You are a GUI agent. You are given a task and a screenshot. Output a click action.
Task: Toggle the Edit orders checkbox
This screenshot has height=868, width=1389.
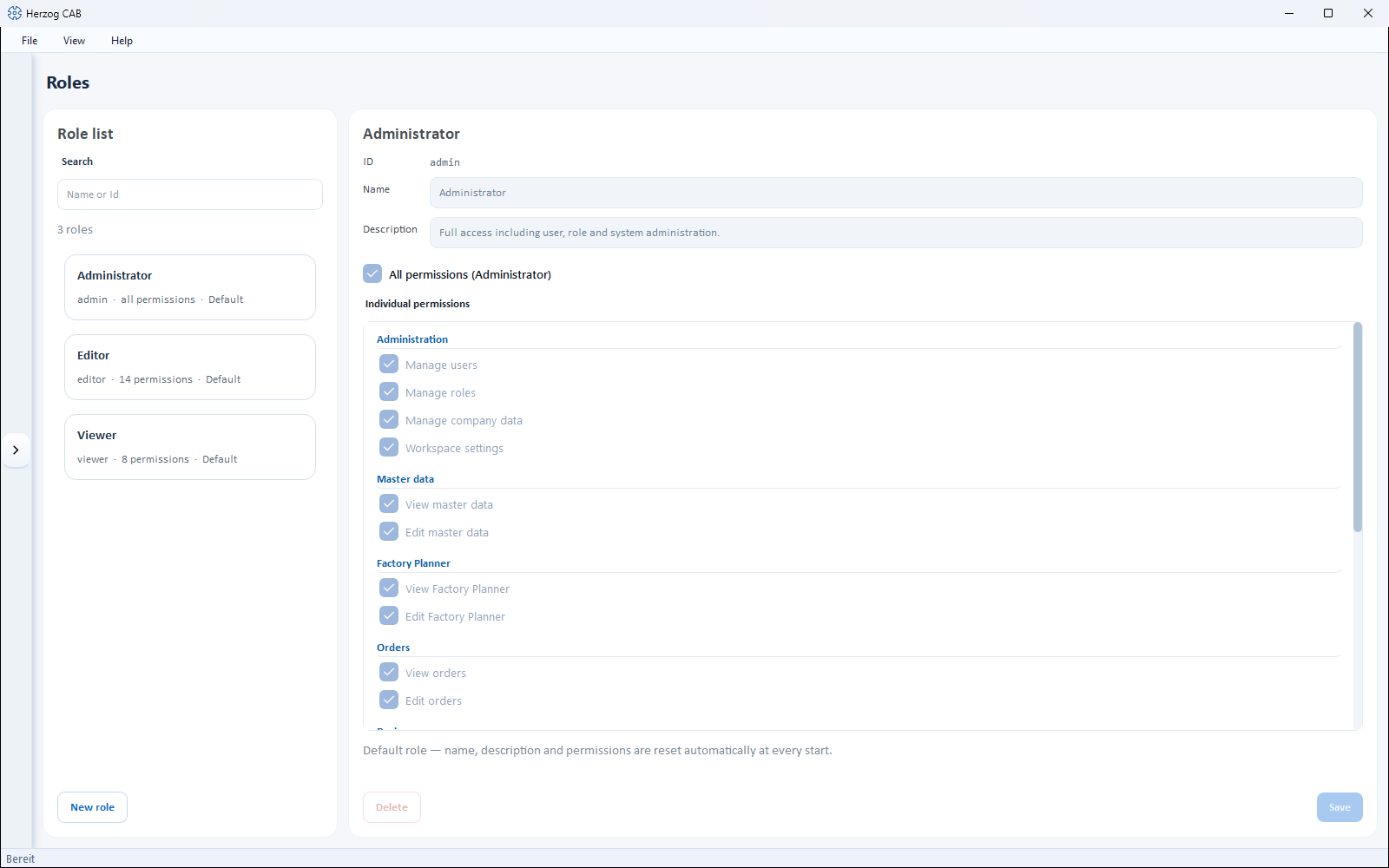tap(389, 700)
